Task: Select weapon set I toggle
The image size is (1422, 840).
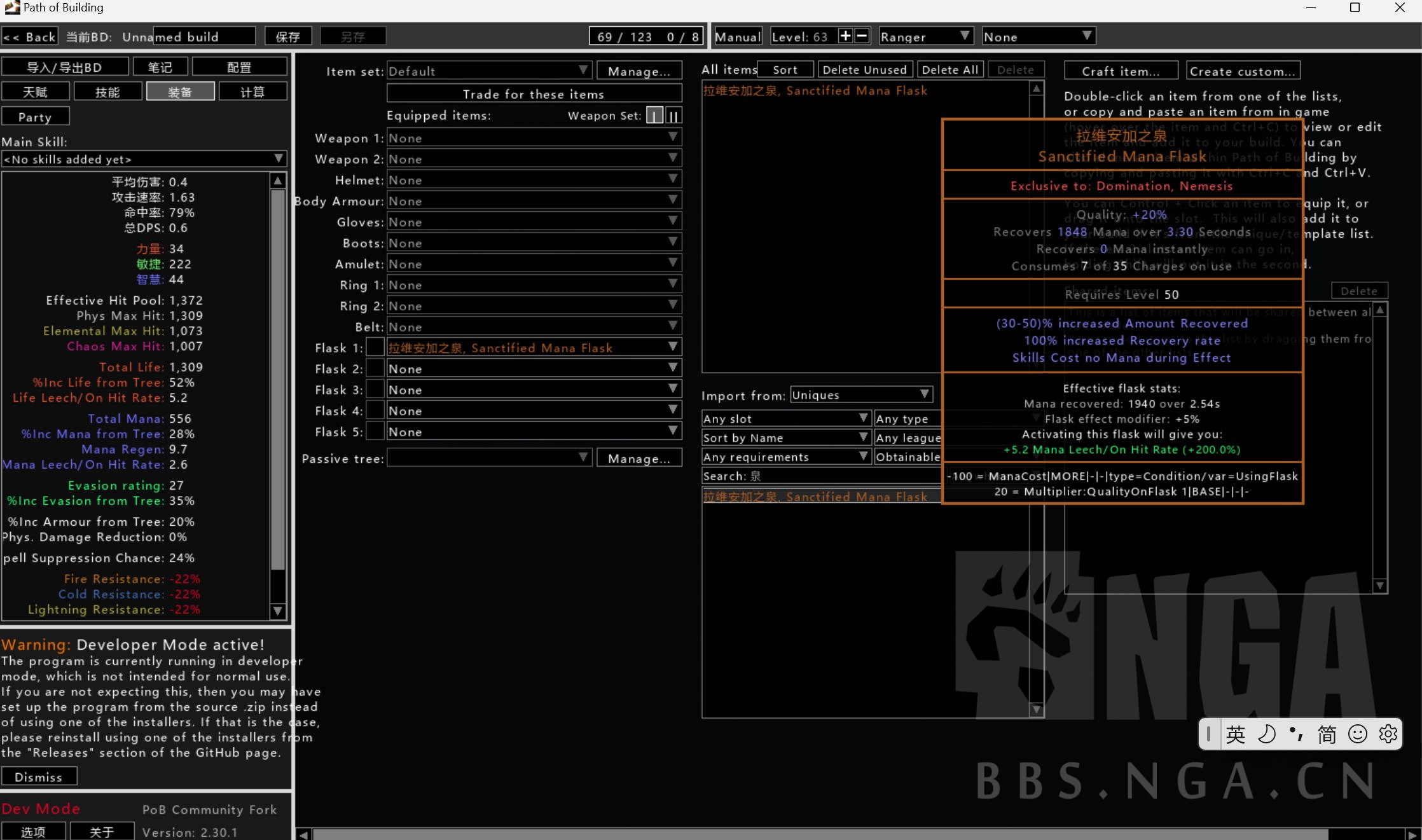Action: point(654,116)
